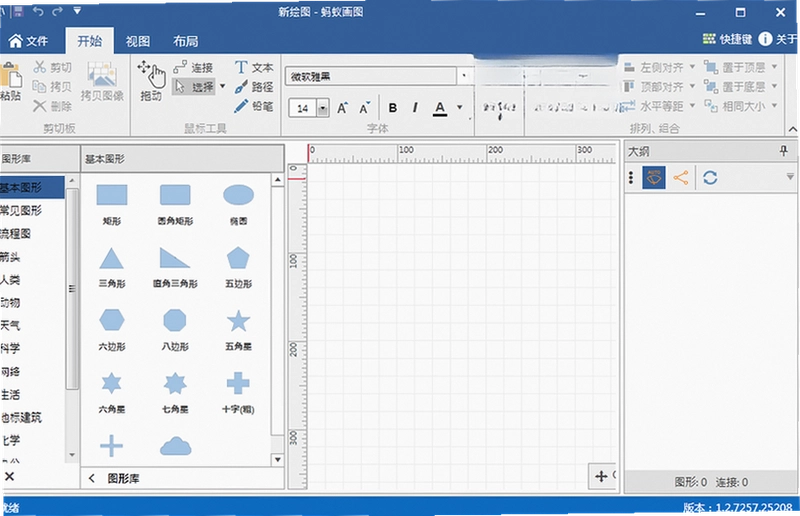Toggle bold formatting button

tap(392, 108)
